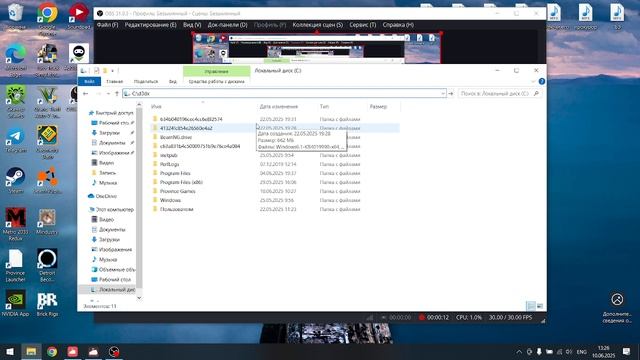Switch to Вид ribbon tab in Explorer
The width and height of the screenshot is (640, 360).
173,81
